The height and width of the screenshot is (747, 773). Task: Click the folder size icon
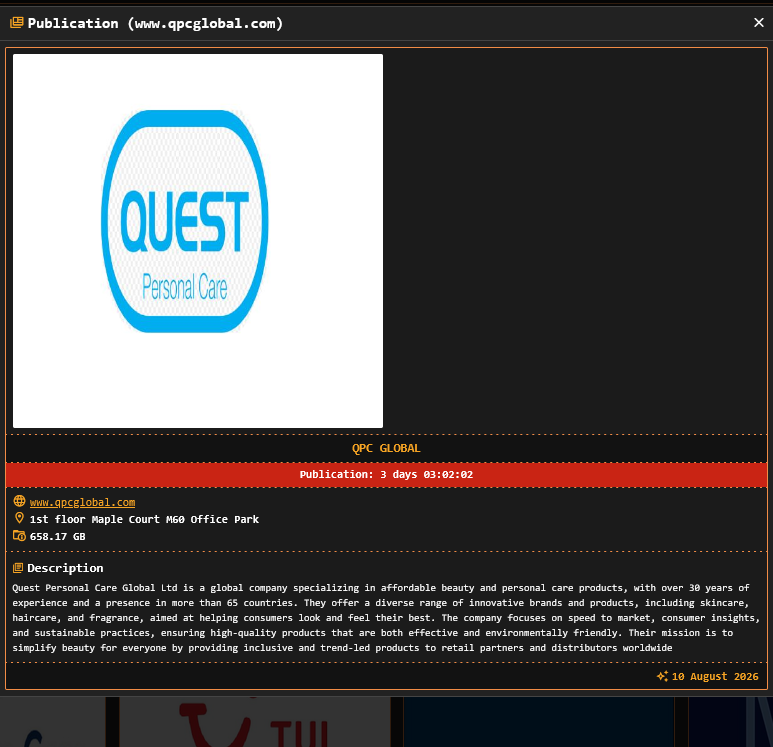[19, 535]
